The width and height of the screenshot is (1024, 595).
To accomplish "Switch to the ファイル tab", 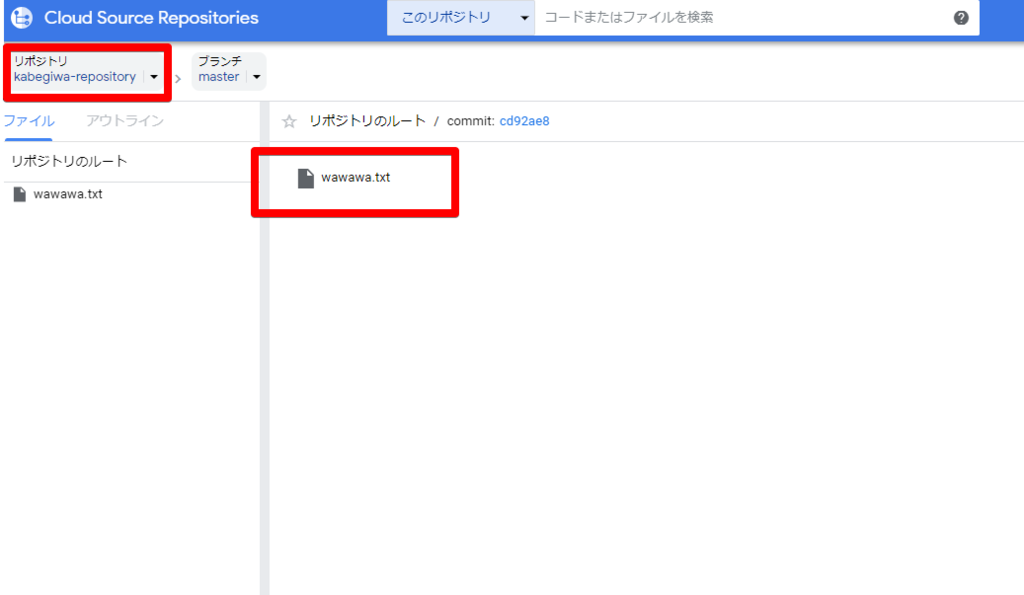I will (x=30, y=120).
